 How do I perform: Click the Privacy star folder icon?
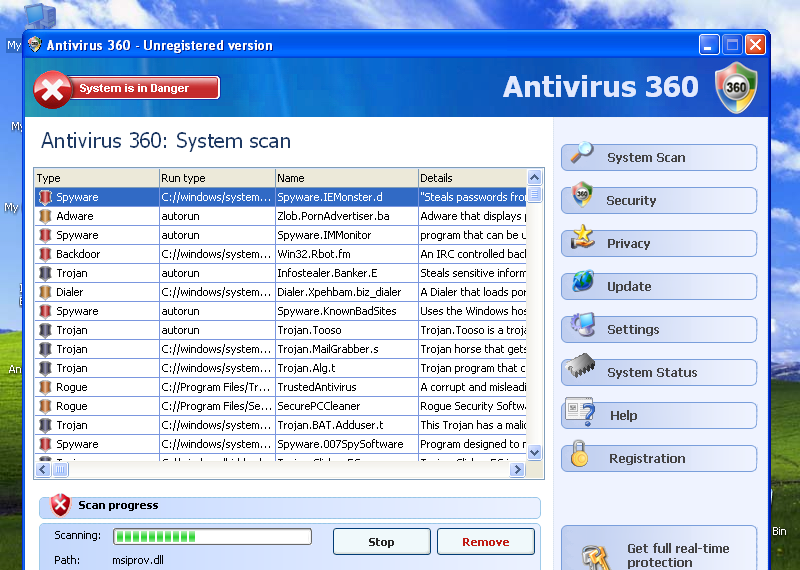pyautogui.click(x=582, y=239)
